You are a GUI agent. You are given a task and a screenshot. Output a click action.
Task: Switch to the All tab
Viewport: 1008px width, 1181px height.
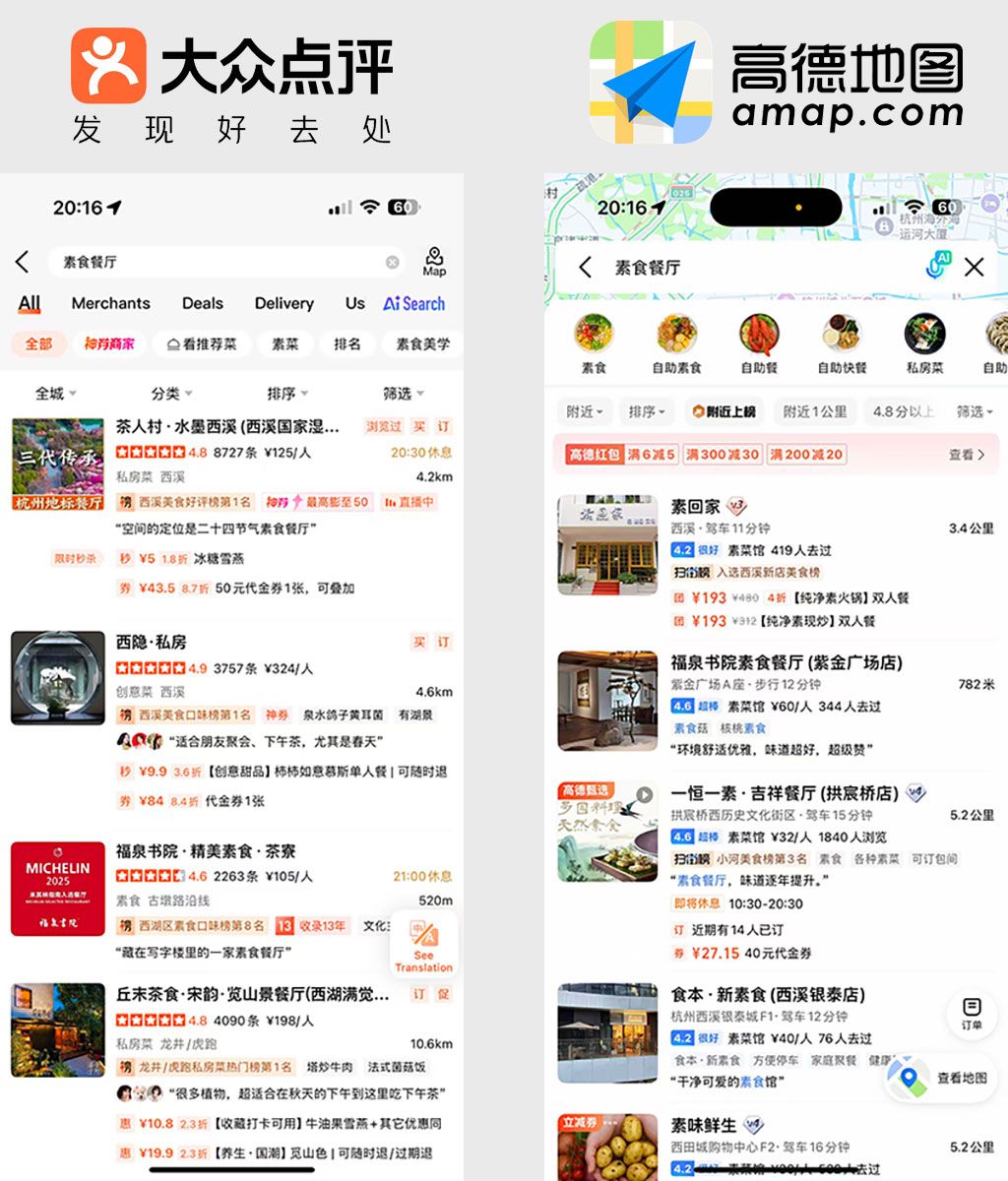(x=30, y=304)
